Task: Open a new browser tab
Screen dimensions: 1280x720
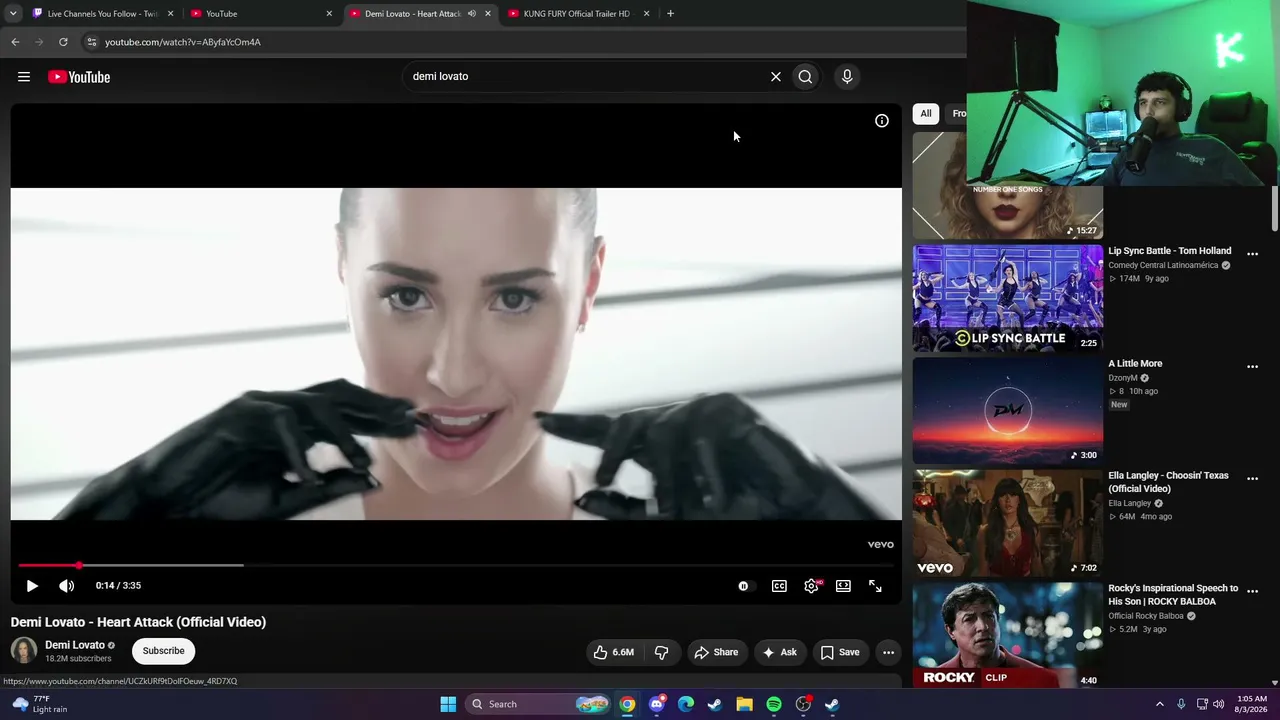Action: pyautogui.click(x=670, y=14)
